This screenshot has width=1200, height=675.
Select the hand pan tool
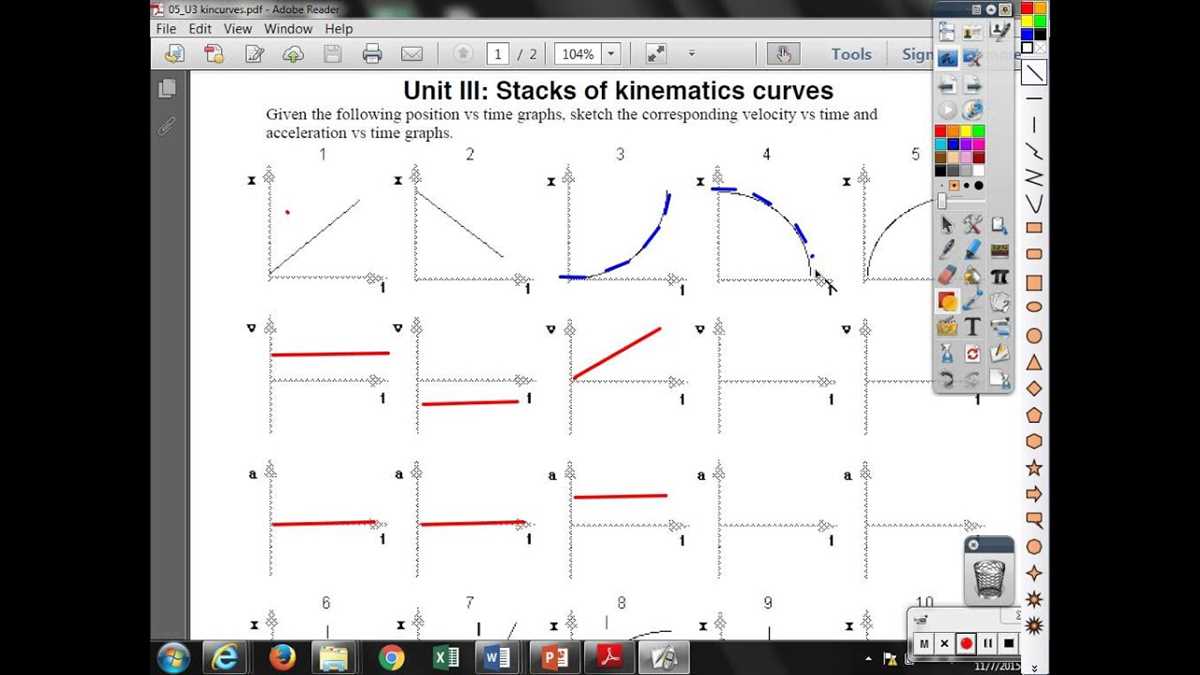[x=784, y=54]
